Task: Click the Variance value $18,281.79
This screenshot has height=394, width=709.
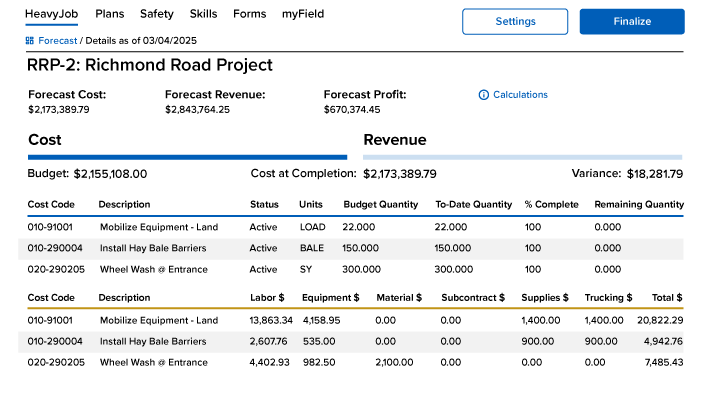Action: (x=655, y=174)
